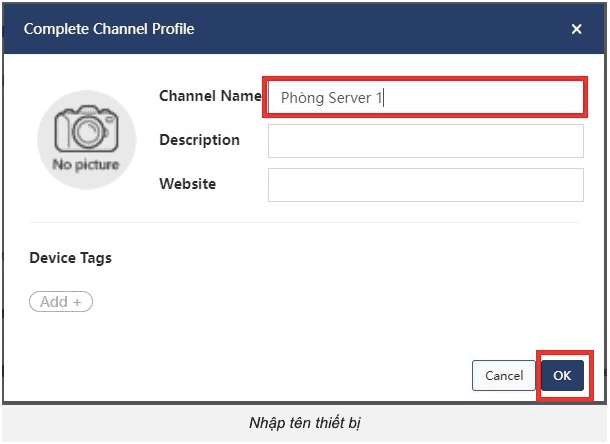Screen dimensions: 610x444
Task: Click the "Complete Channel Profile" title text
Action: point(108,29)
